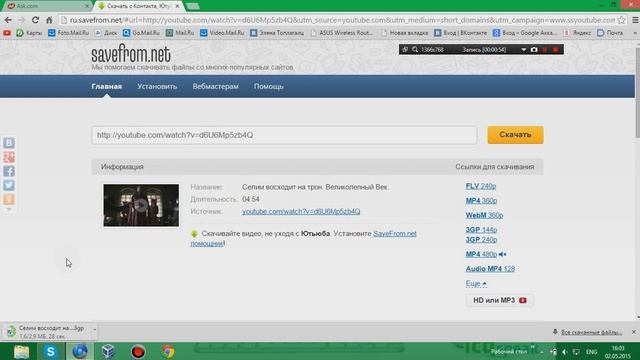Open Вебмастерам navigation item
This screenshot has height=360, width=640.
tap(216, 87)
